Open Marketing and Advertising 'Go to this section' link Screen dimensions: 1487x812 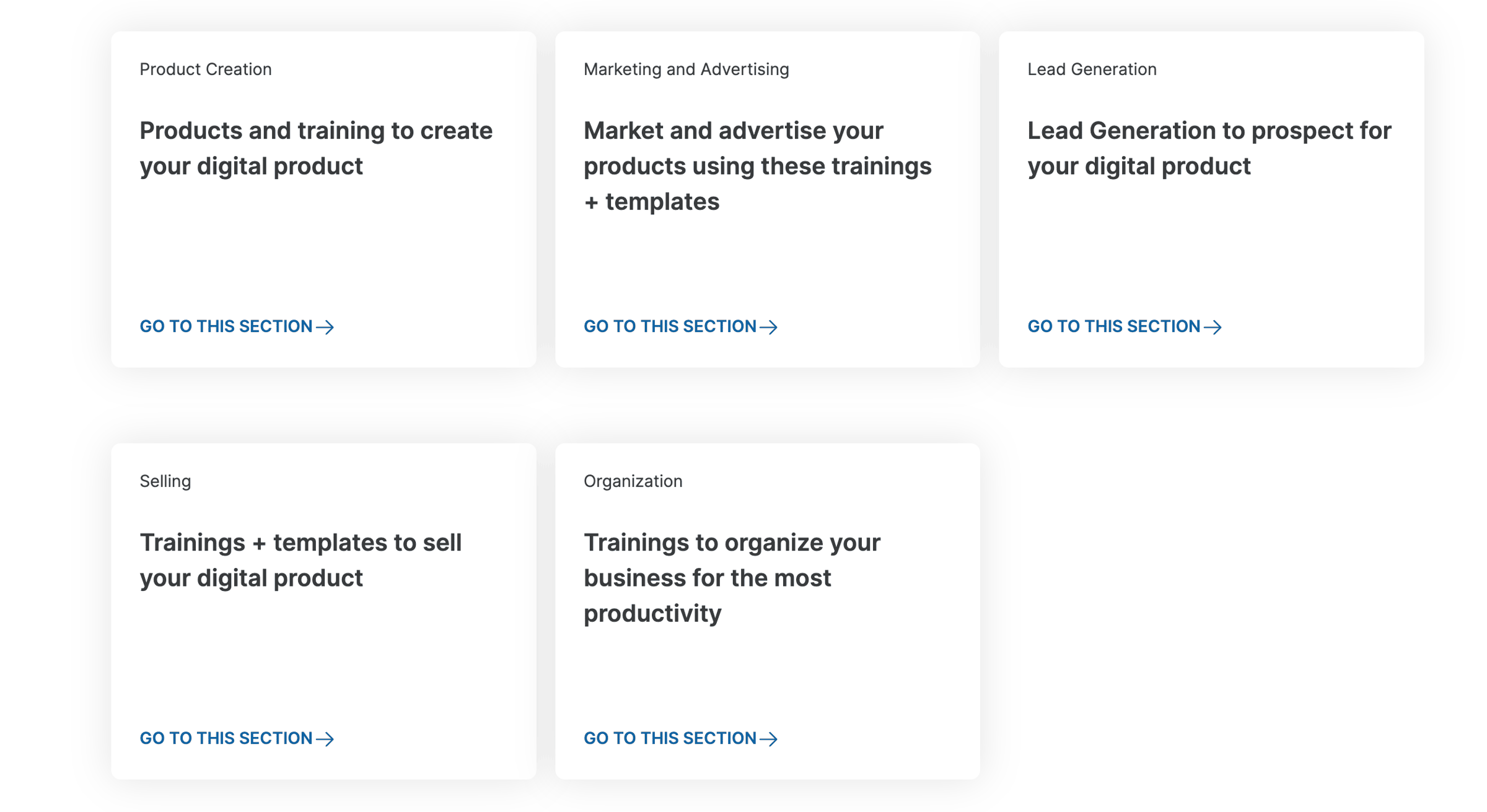pyautogui.click(x=681, y=326)
